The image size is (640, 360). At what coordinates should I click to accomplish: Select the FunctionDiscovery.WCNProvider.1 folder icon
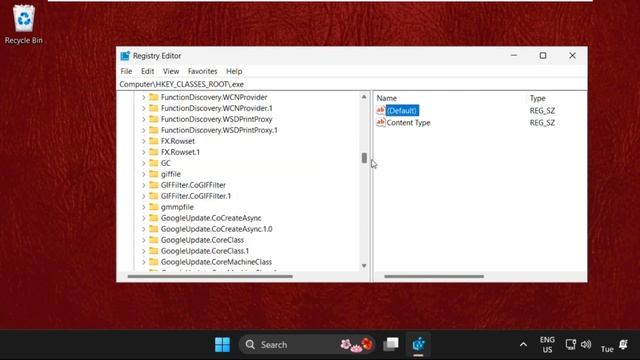[153, 108]
